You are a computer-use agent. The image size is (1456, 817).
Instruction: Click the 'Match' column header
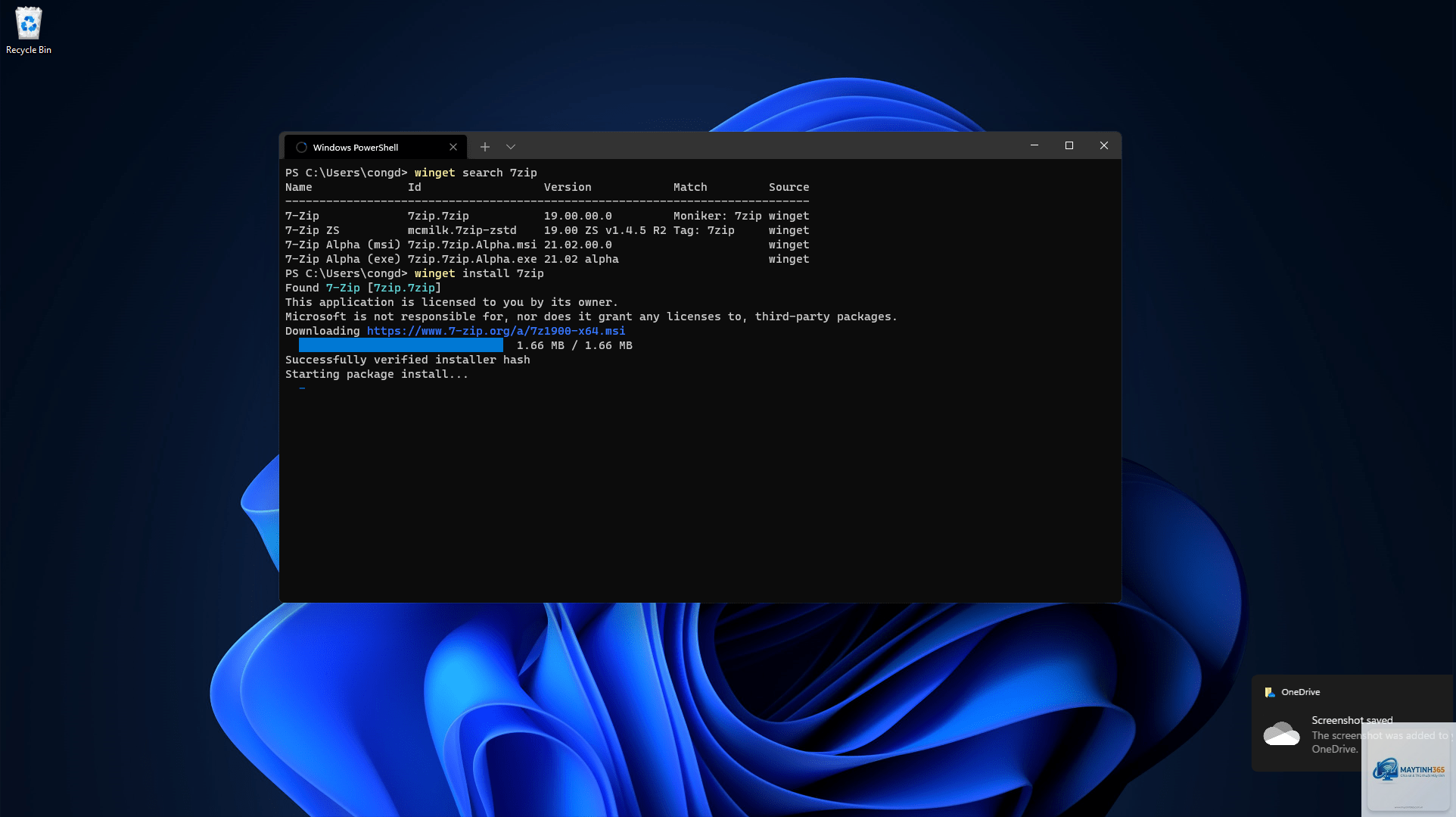690,187
